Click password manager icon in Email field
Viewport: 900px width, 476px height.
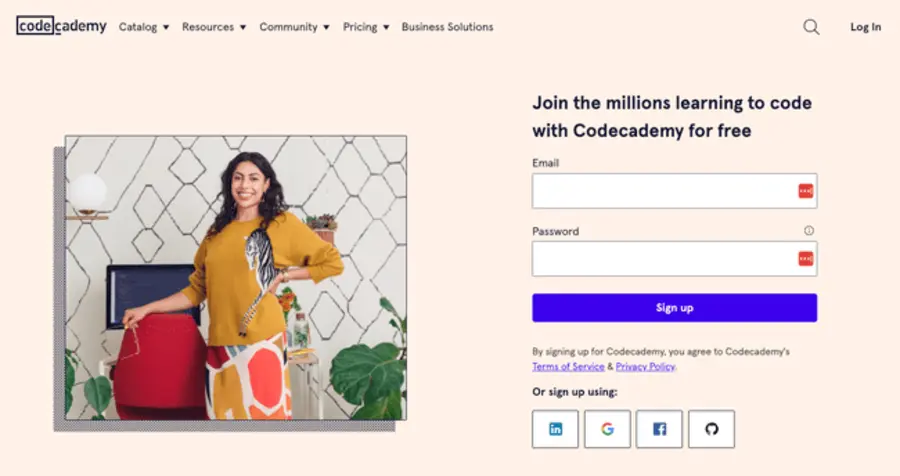coord(805,191)
